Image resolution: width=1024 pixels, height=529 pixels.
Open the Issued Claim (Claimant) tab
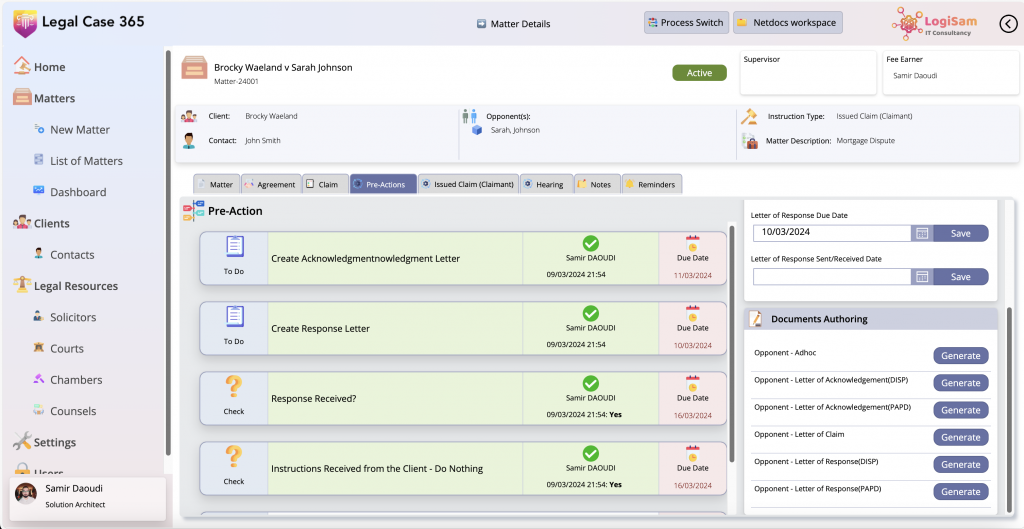click(x=467, y=184)
